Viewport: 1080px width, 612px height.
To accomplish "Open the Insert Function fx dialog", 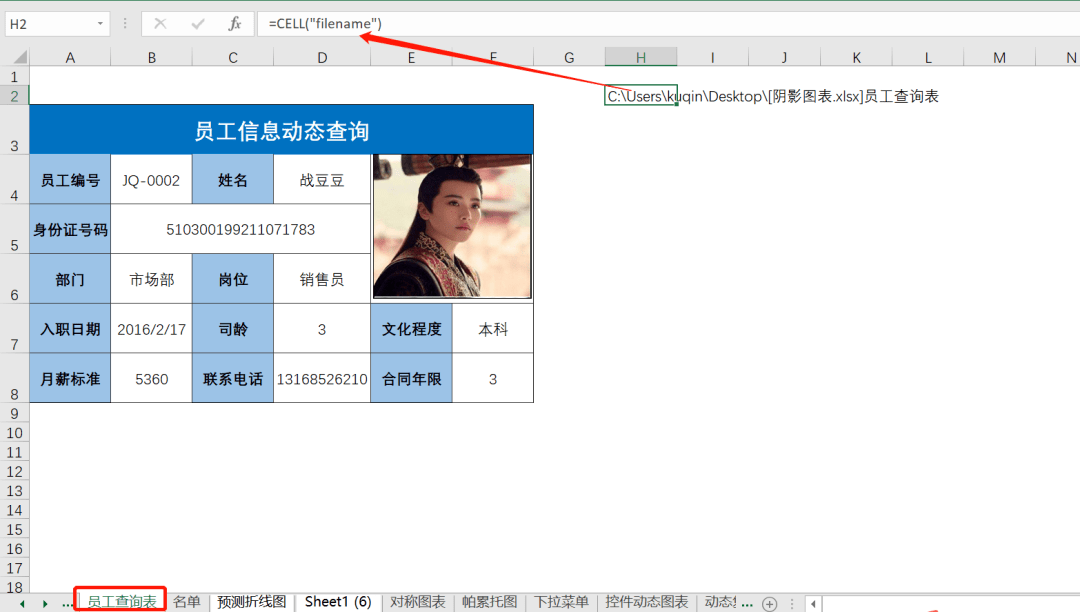I will pos(234,24).
